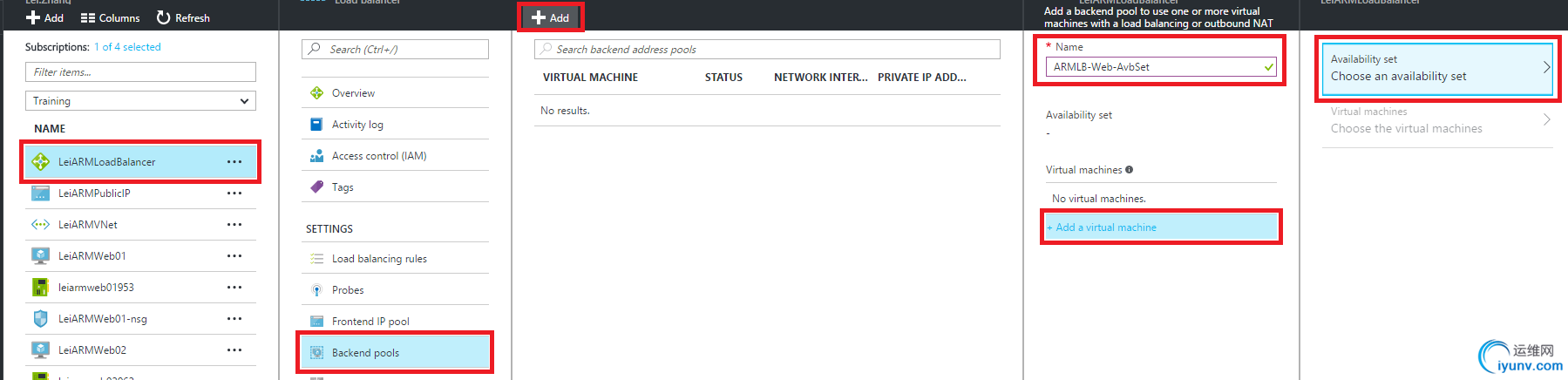Image resolution: width=1568 pixels, height=380 pixels.
Task: Open the LeiARMLoadBalancer ellipsis menu
Action: click(234, 162)
